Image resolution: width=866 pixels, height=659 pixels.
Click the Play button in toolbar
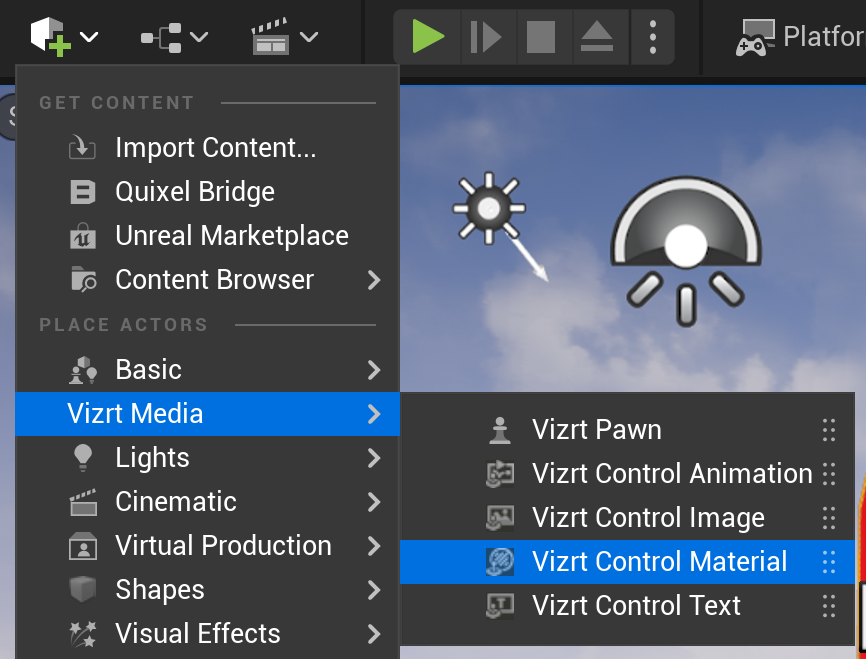point(428,37)
